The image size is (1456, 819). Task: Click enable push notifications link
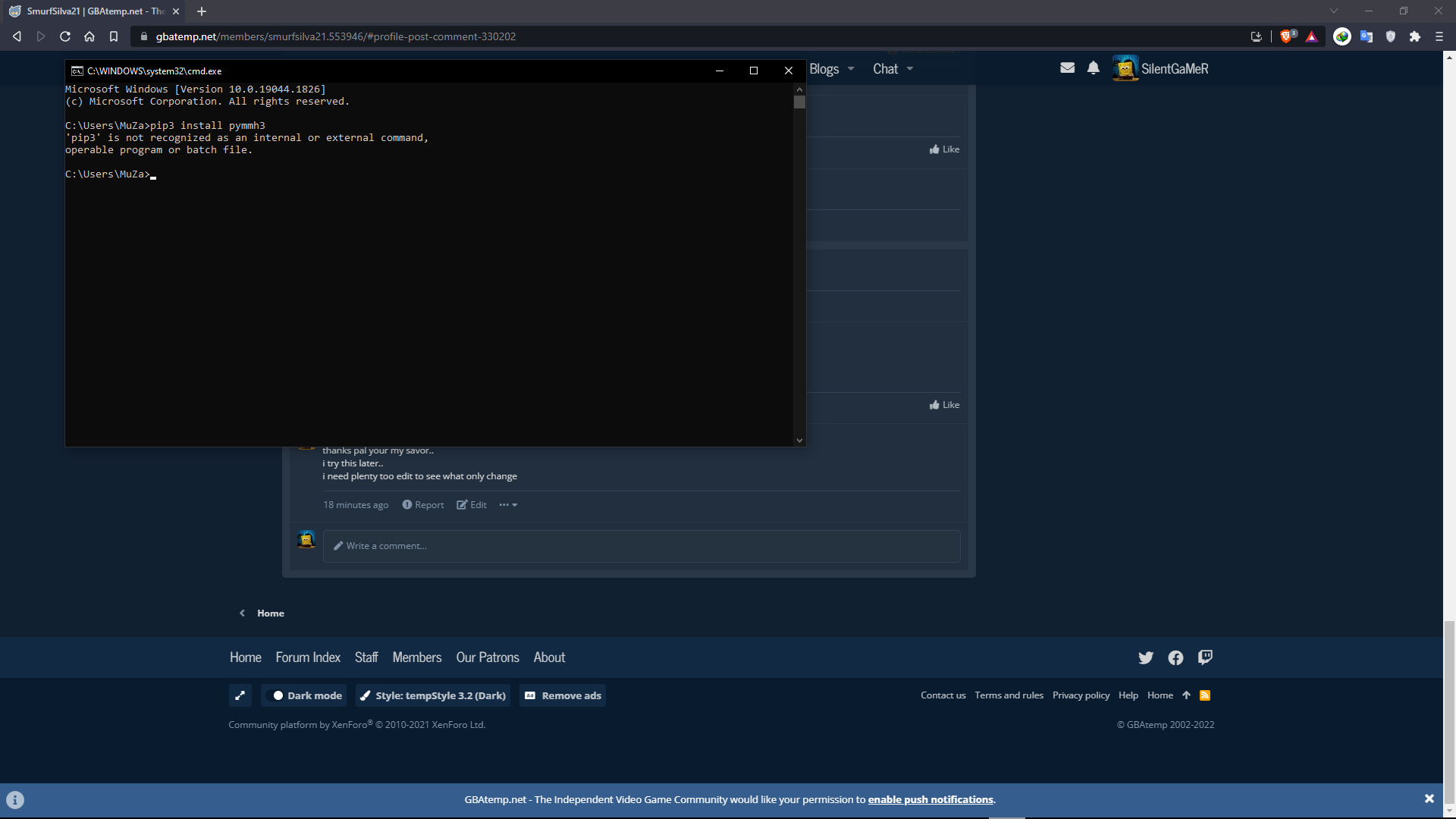pos(930,799)
